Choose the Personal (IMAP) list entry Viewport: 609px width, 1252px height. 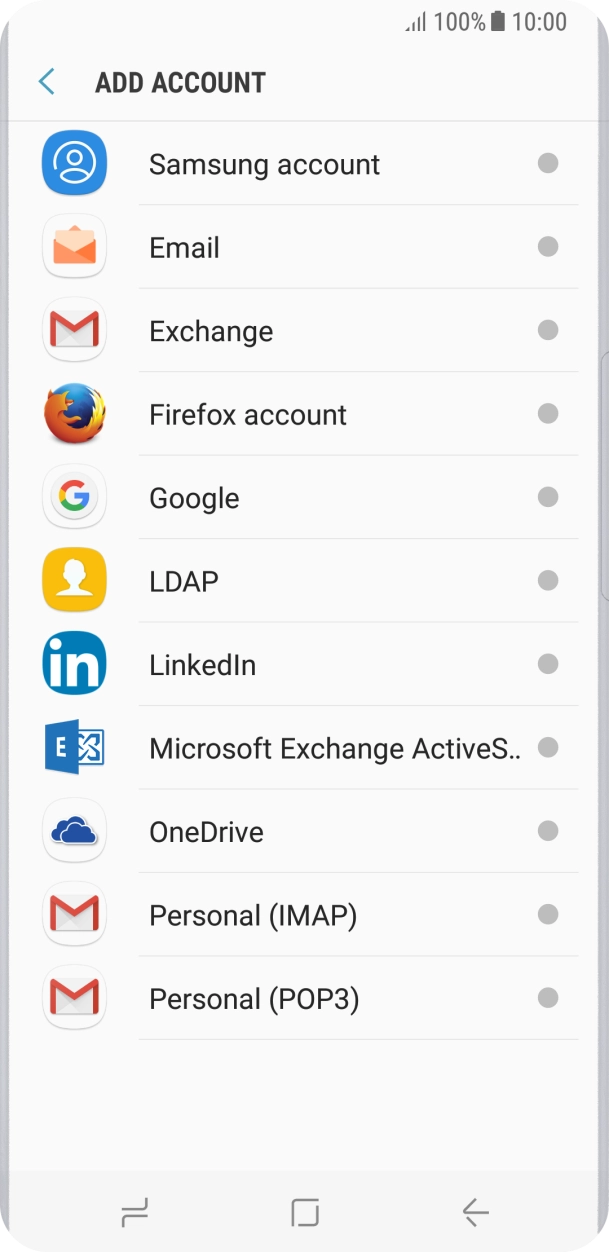[253, 915]
